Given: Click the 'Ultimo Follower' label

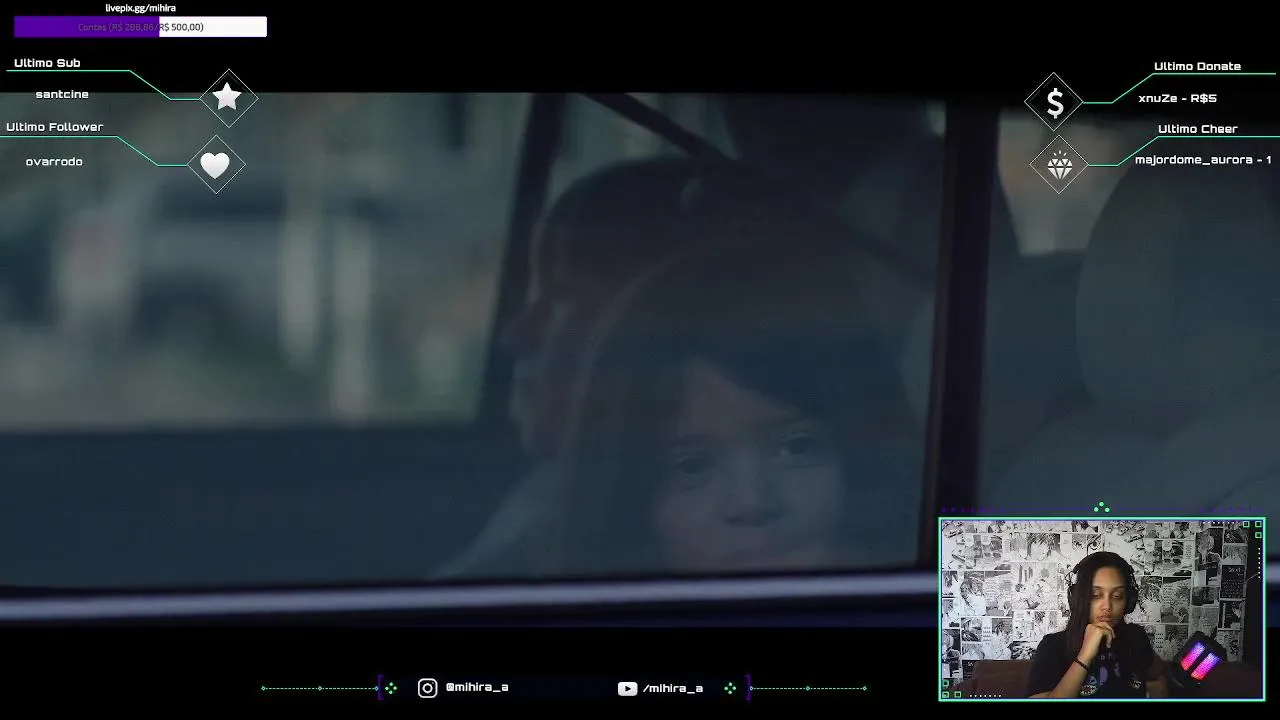Looking at the screenshot, I should coord(55,127).
